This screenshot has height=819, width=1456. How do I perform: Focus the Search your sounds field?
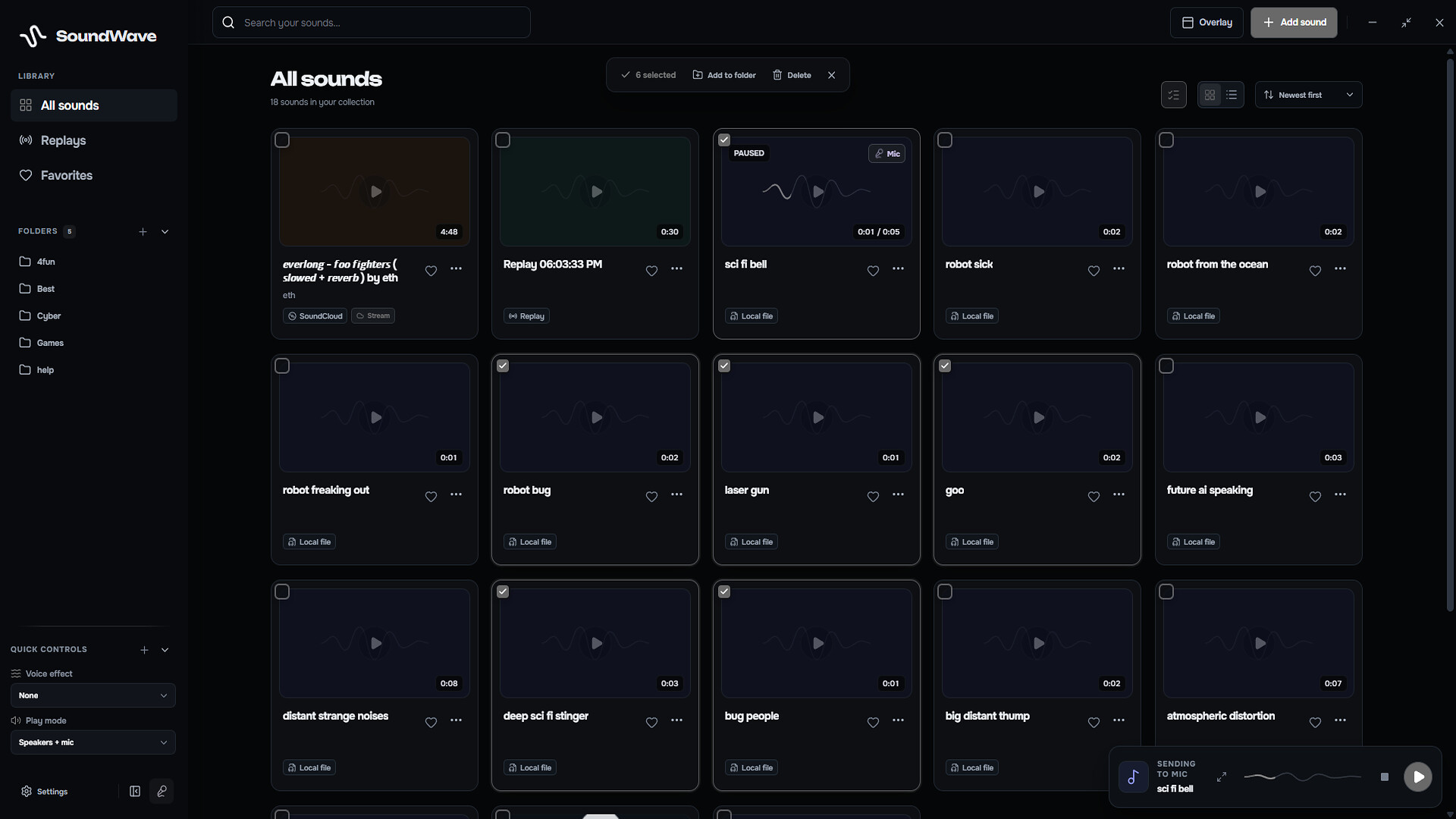pyautogui.click(x=372, y=23)
